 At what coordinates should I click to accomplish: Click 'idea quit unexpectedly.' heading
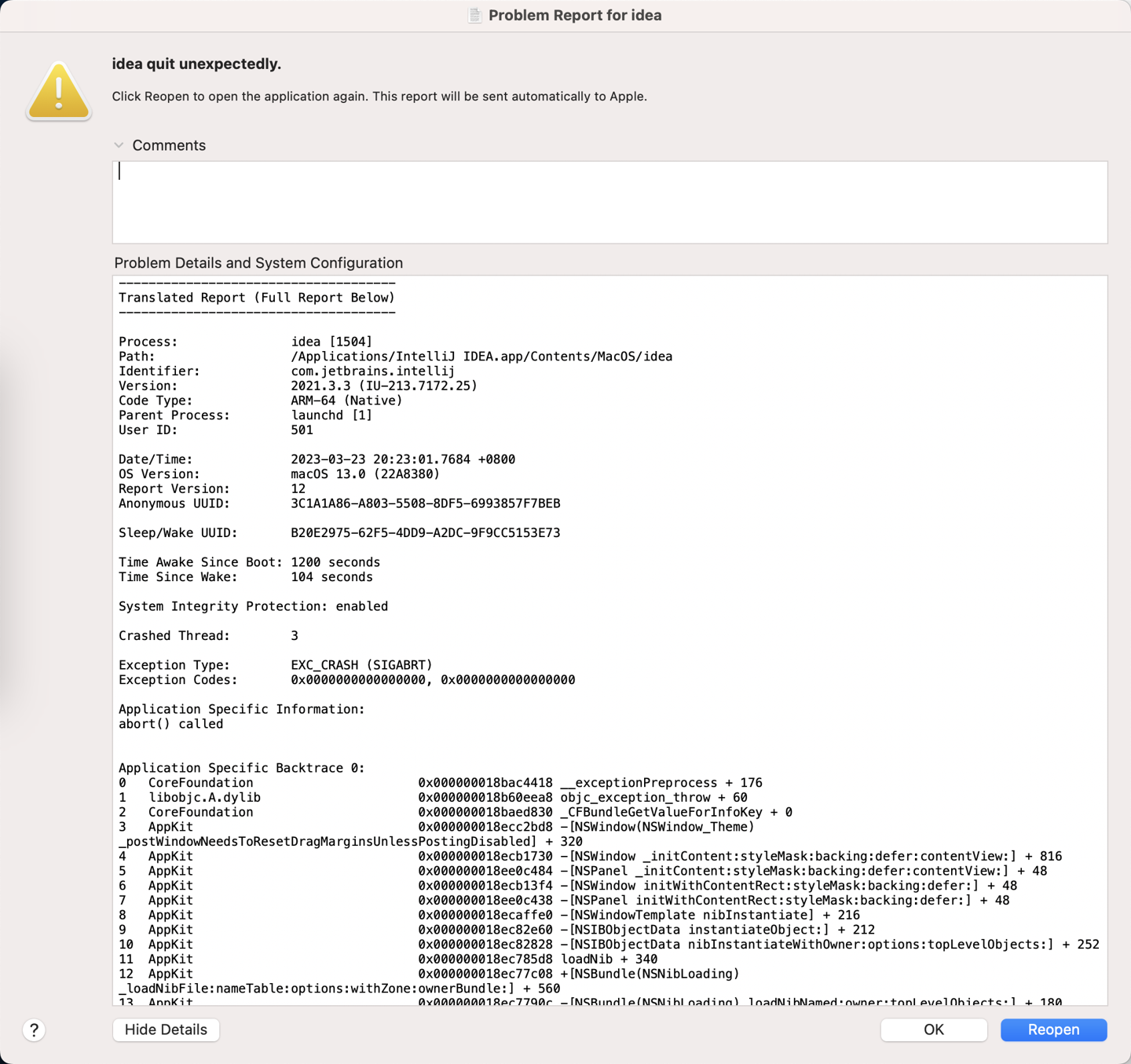pos(196,64)
